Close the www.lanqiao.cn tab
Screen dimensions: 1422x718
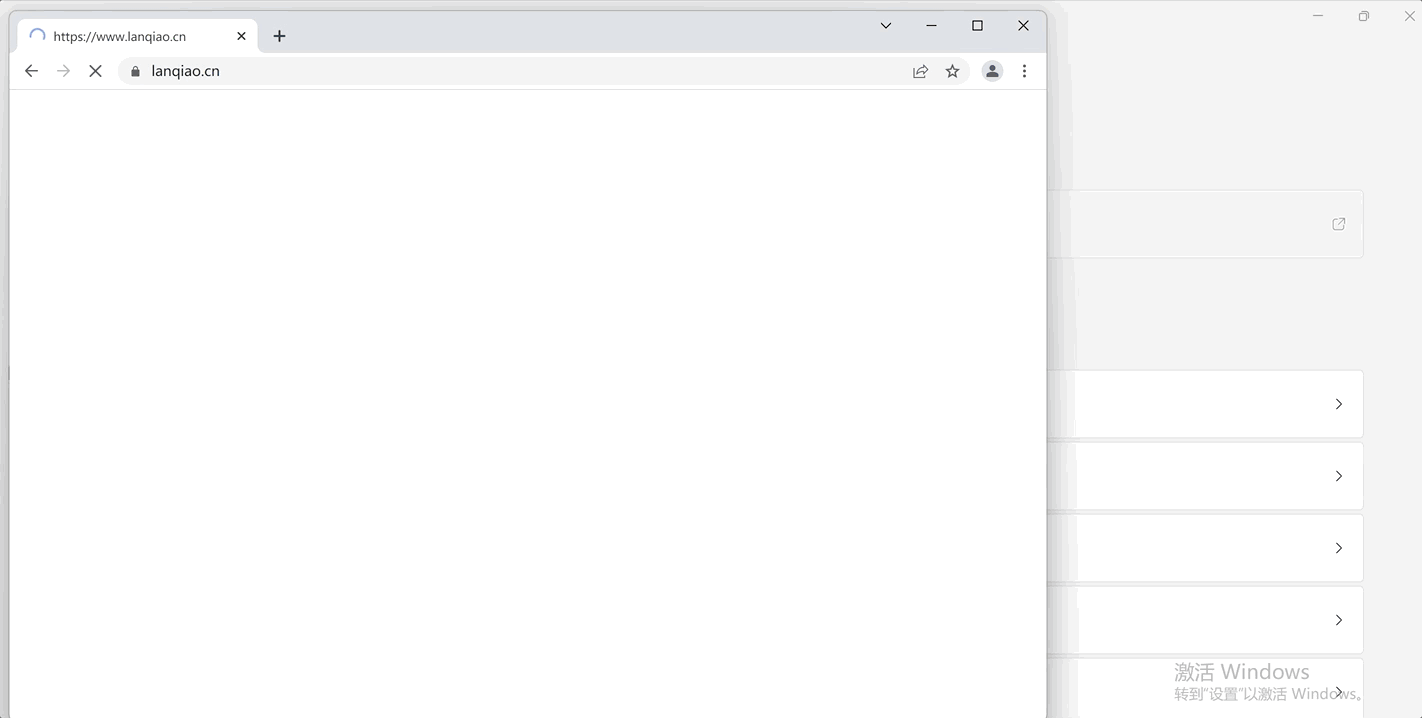pos(241,36)
